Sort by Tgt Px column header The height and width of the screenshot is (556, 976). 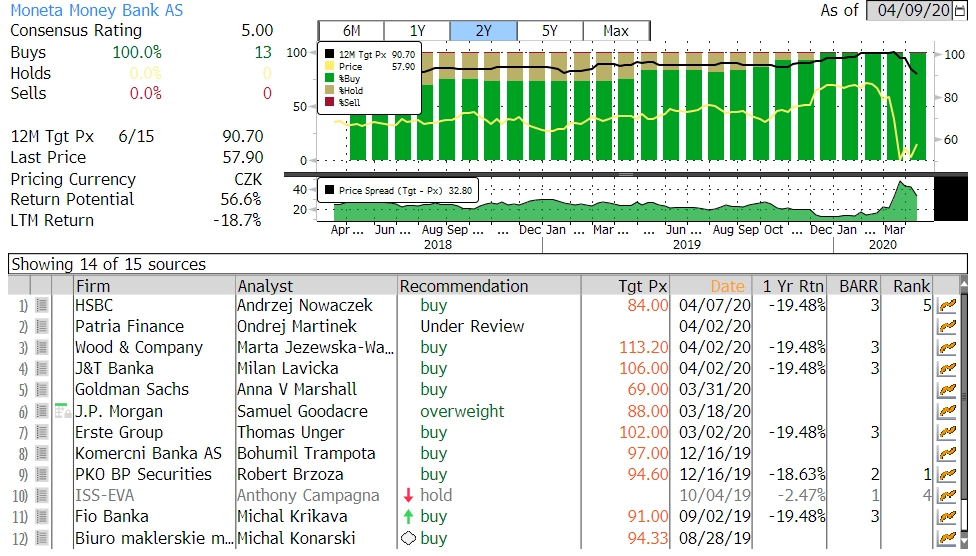pos(626,286)
